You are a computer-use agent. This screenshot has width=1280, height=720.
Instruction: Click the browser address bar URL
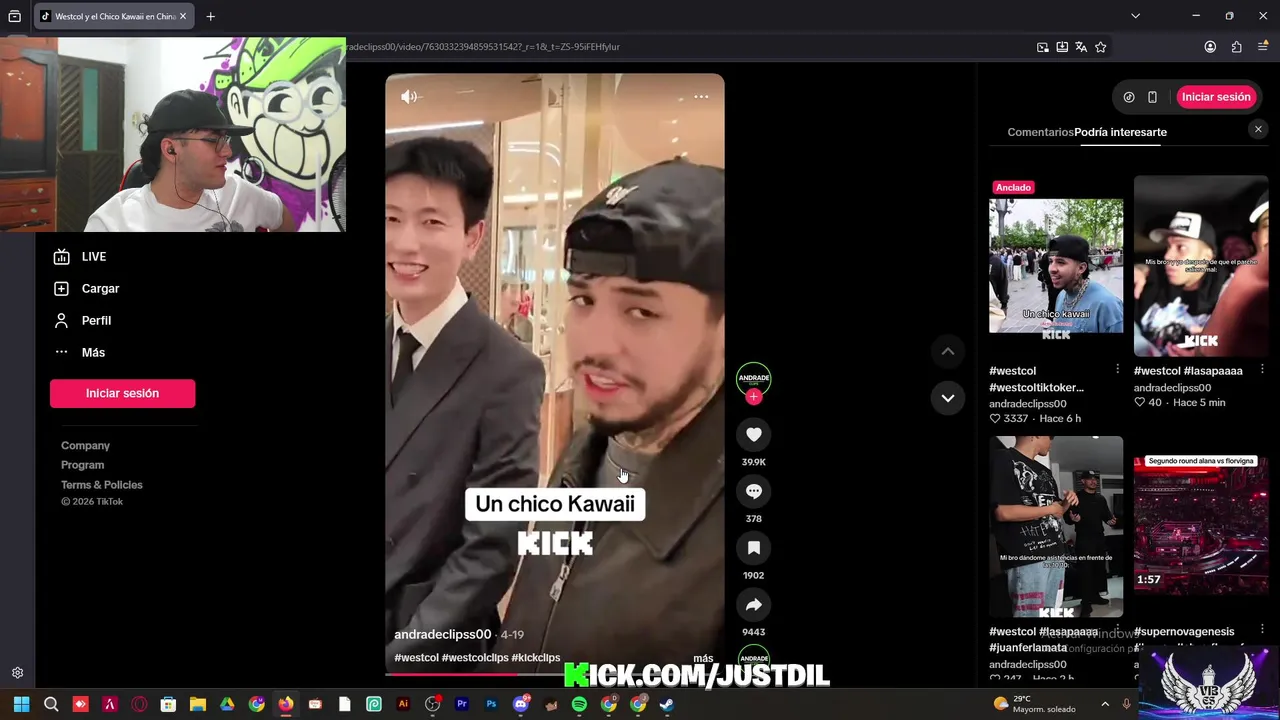483,47
